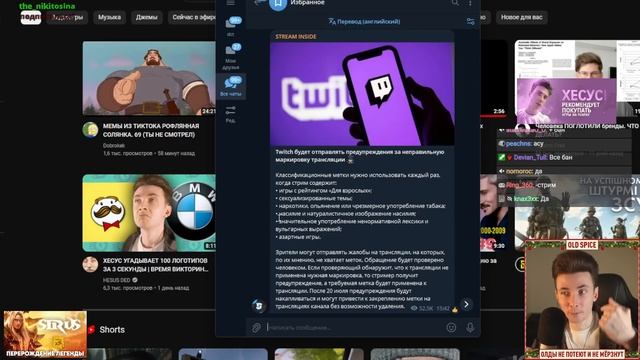Open the МЕМЫ ИЗ ТИКТОКА video thumbnail
640x360 pixels.
coord(149,78)
